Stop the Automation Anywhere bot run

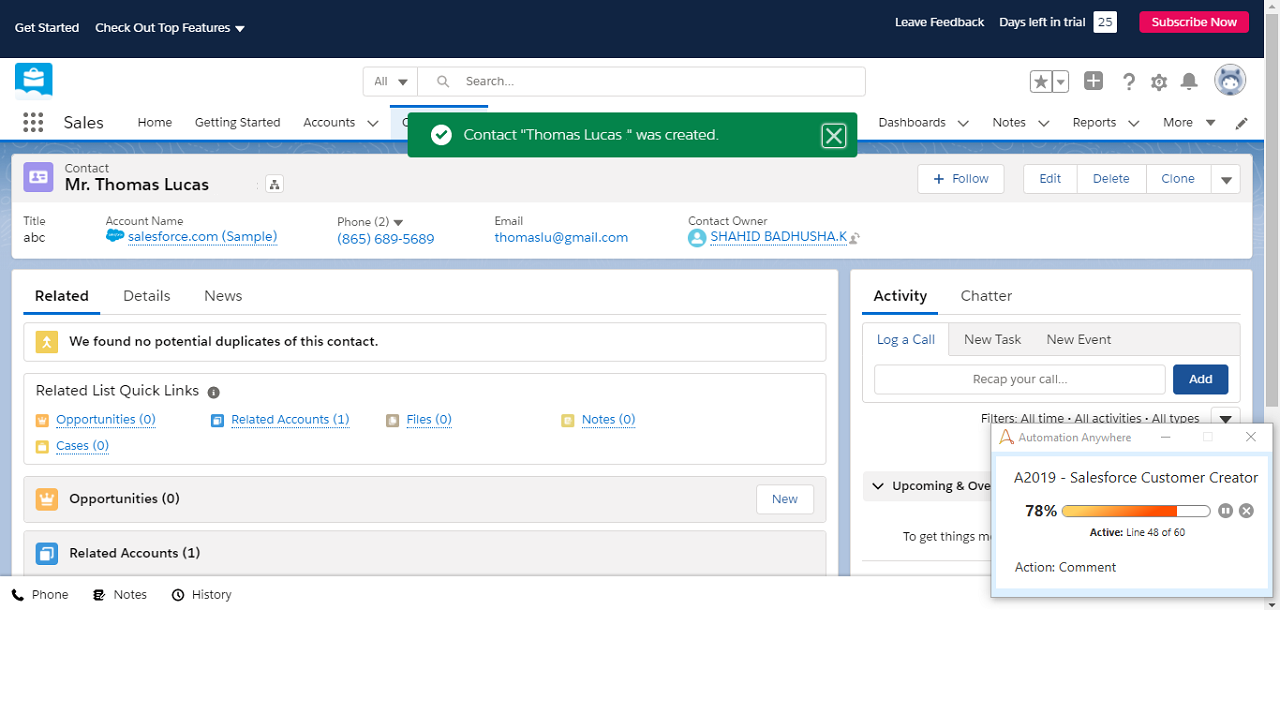click(1246, 511)
